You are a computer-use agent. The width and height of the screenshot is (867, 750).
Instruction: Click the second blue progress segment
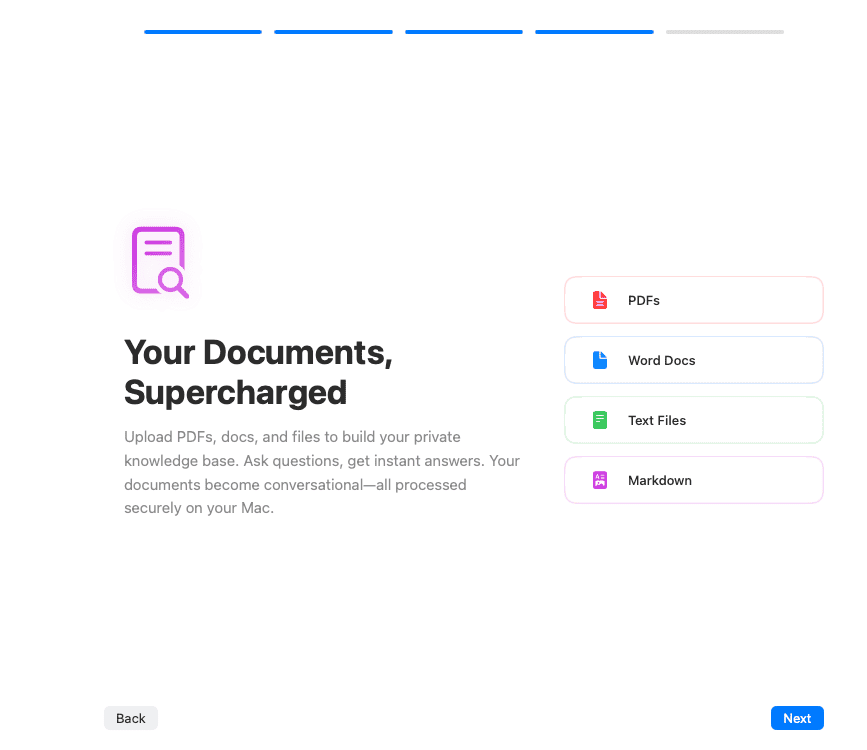(x=333, y=31)
